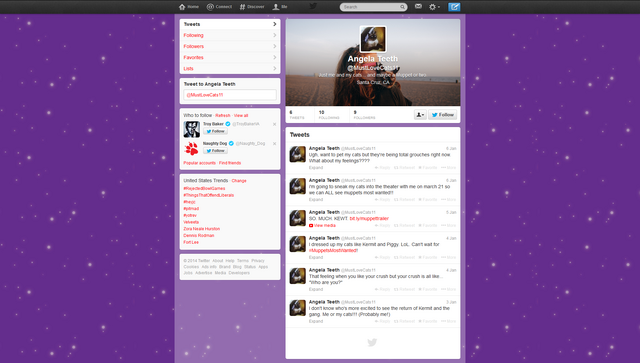Reply to the 'sneak my cats' tweet
Viewport: 640px width, 363px height.
point(382,199)
